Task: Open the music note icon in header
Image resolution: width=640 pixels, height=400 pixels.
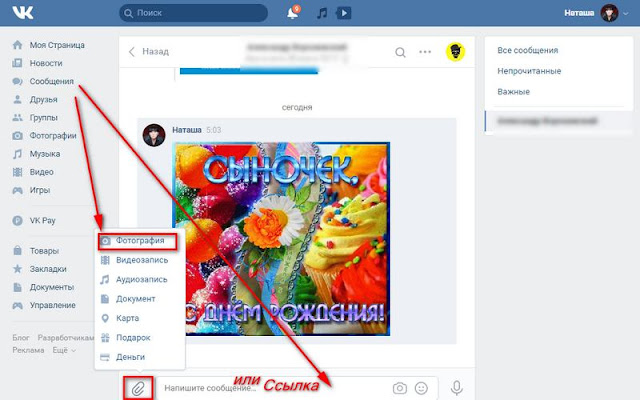Action: point(322,13)
